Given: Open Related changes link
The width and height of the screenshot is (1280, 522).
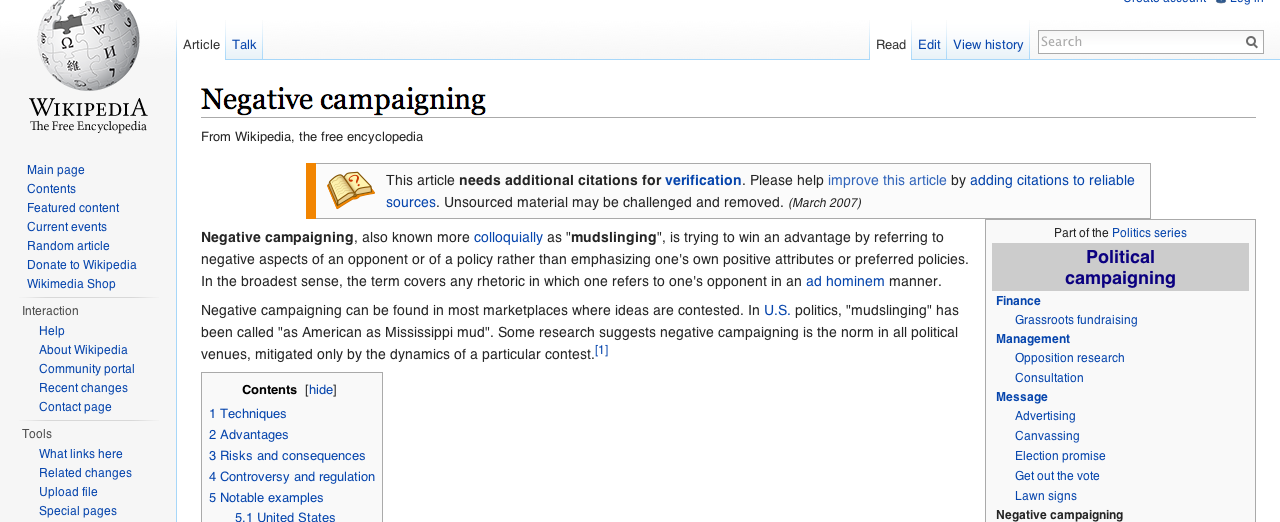Looking at the screenshot, I should coord(85,473).
